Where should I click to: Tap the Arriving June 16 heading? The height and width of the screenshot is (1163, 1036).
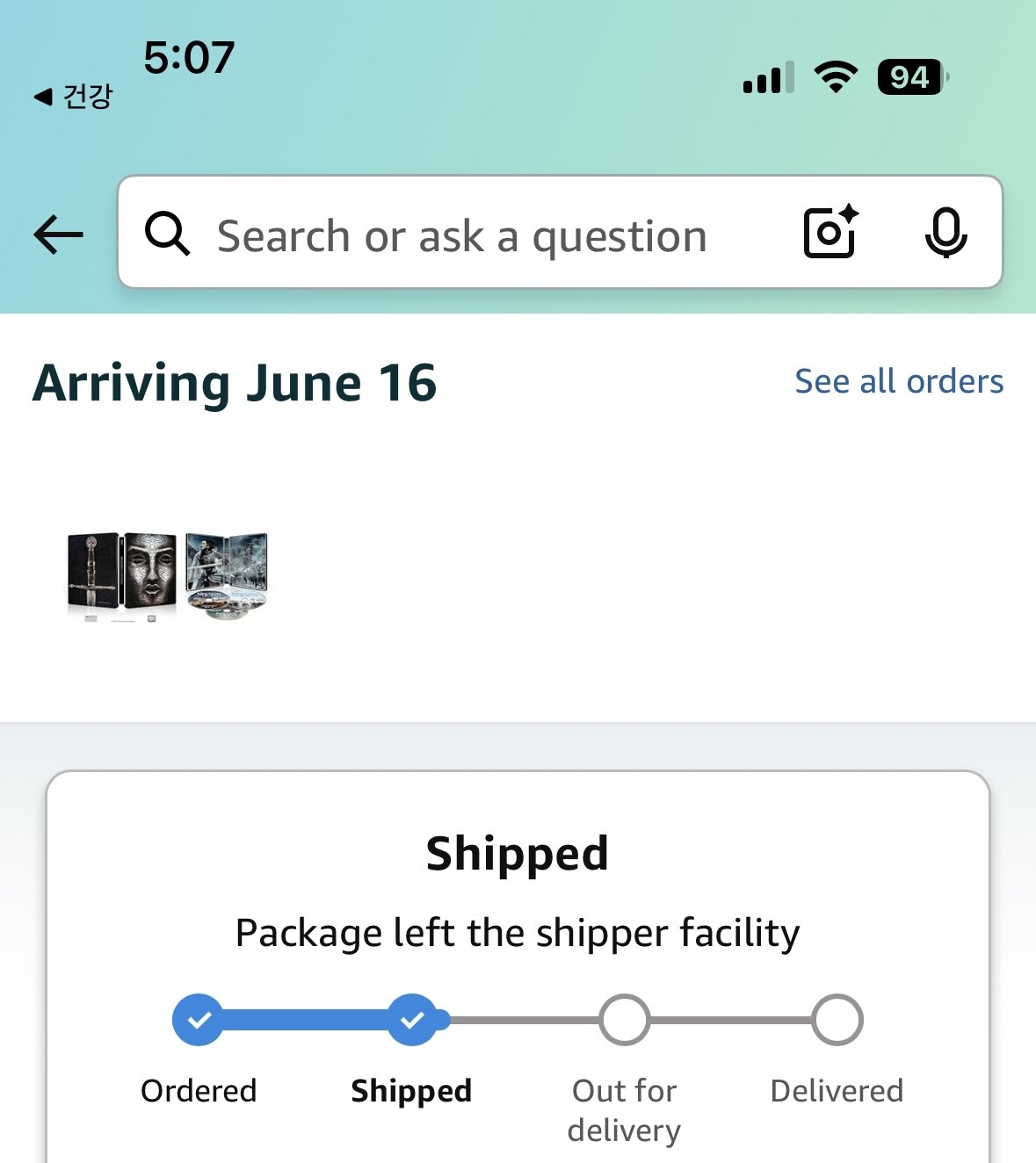click(235, 384)
